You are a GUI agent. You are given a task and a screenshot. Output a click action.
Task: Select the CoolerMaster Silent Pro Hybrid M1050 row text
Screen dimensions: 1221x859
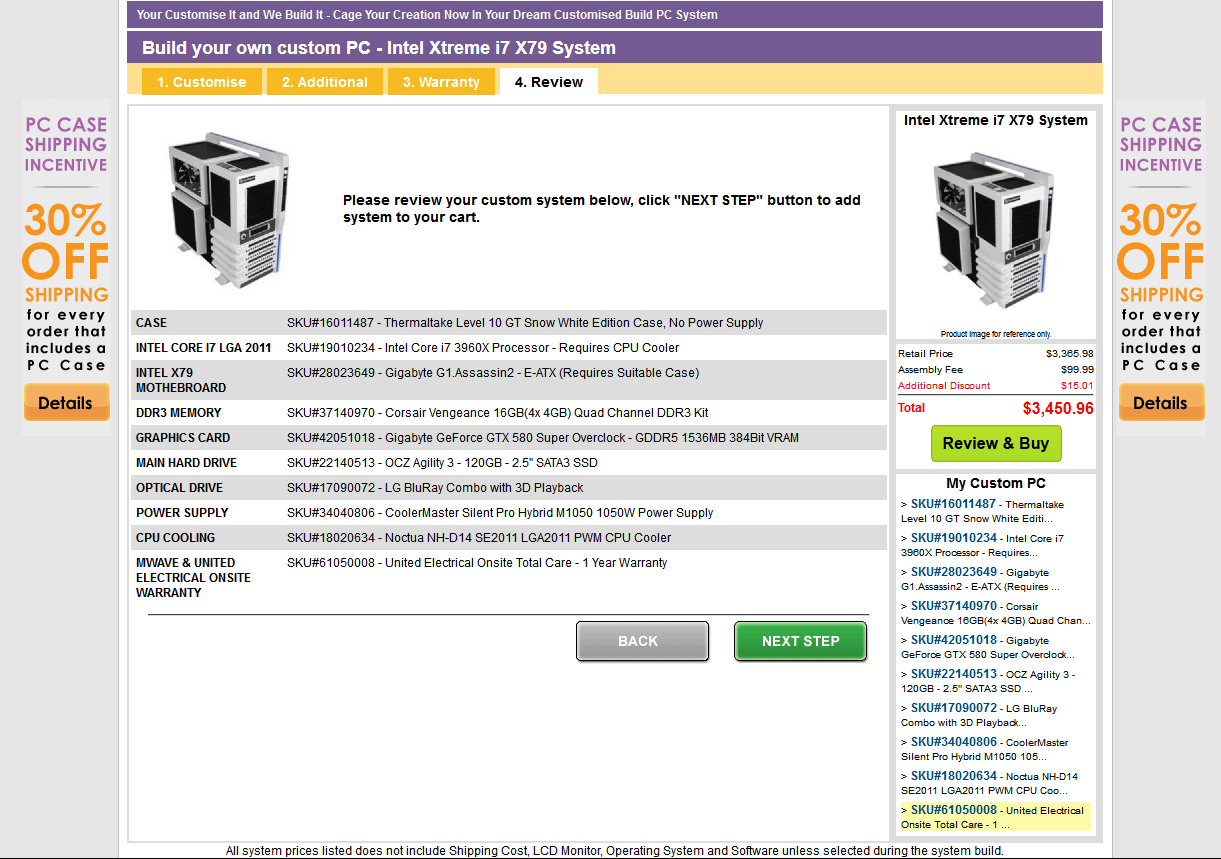pos(500,513)
